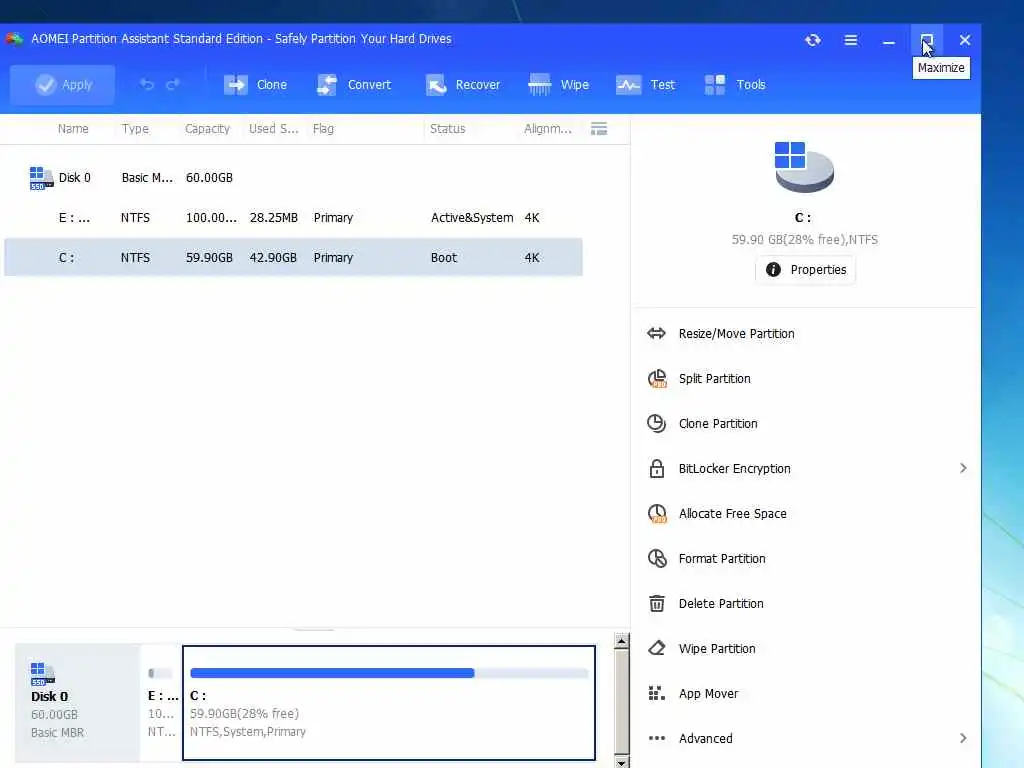The height and width of the screenshot is (768, 1024).
Task: Click the Split Partition pie icon
Action: point(657,379)
